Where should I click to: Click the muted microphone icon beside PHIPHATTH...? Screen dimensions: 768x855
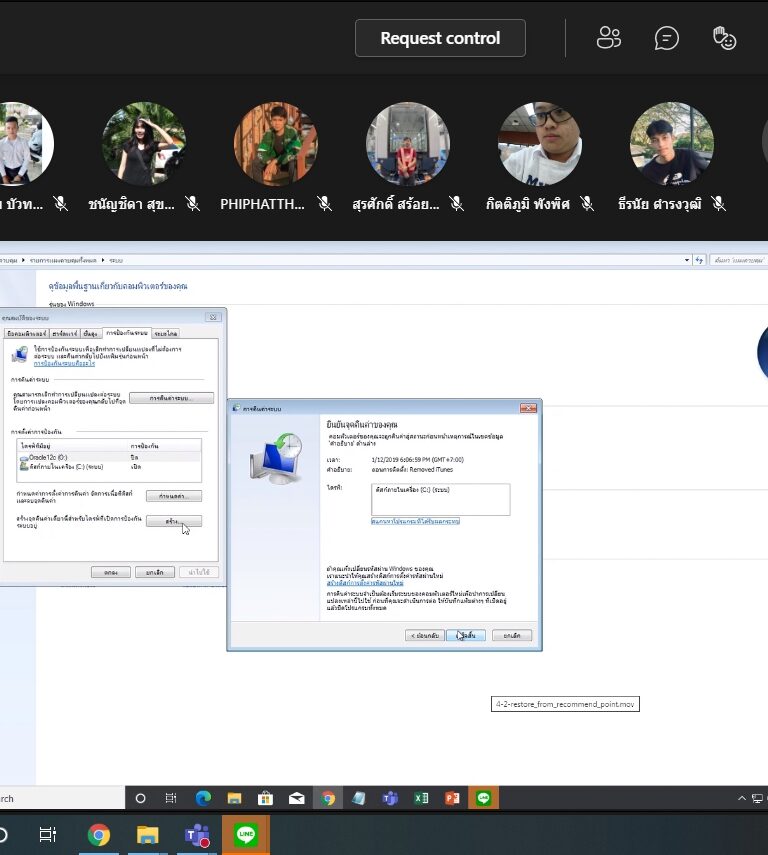click(325, 204)
